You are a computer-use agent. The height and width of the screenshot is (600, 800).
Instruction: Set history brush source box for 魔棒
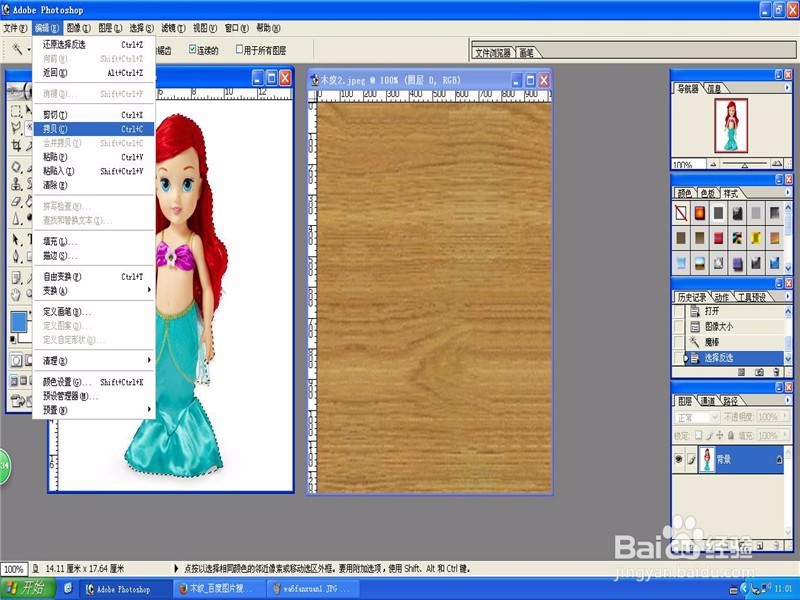pyautogui.click(x=679, y=342)
